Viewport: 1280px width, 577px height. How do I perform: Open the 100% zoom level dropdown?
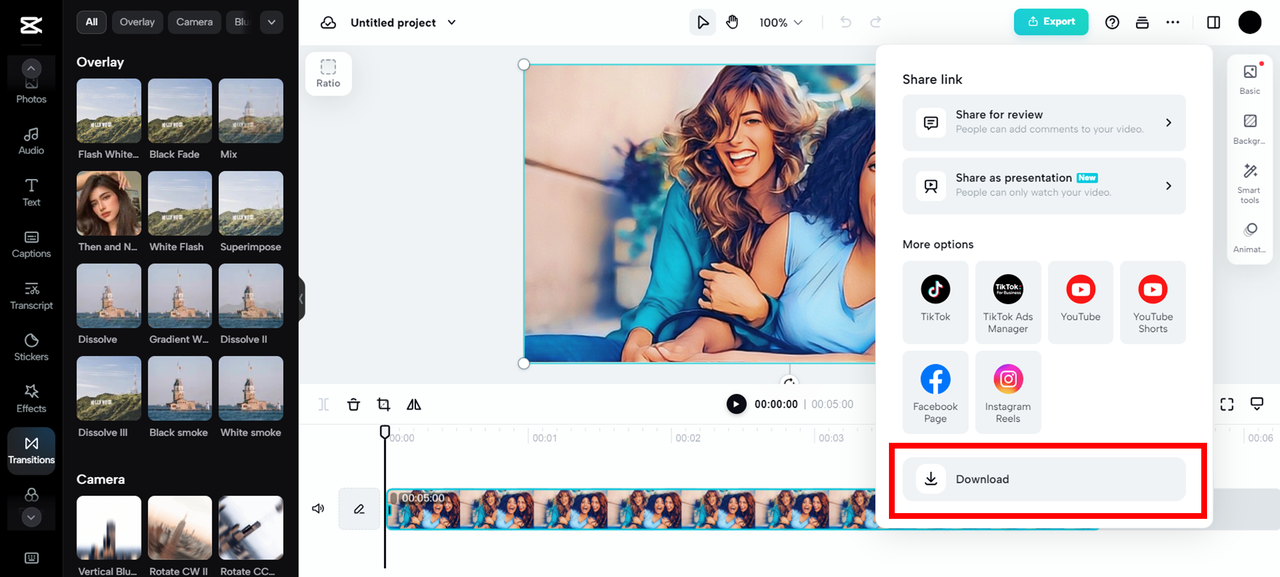click(781, 22)
